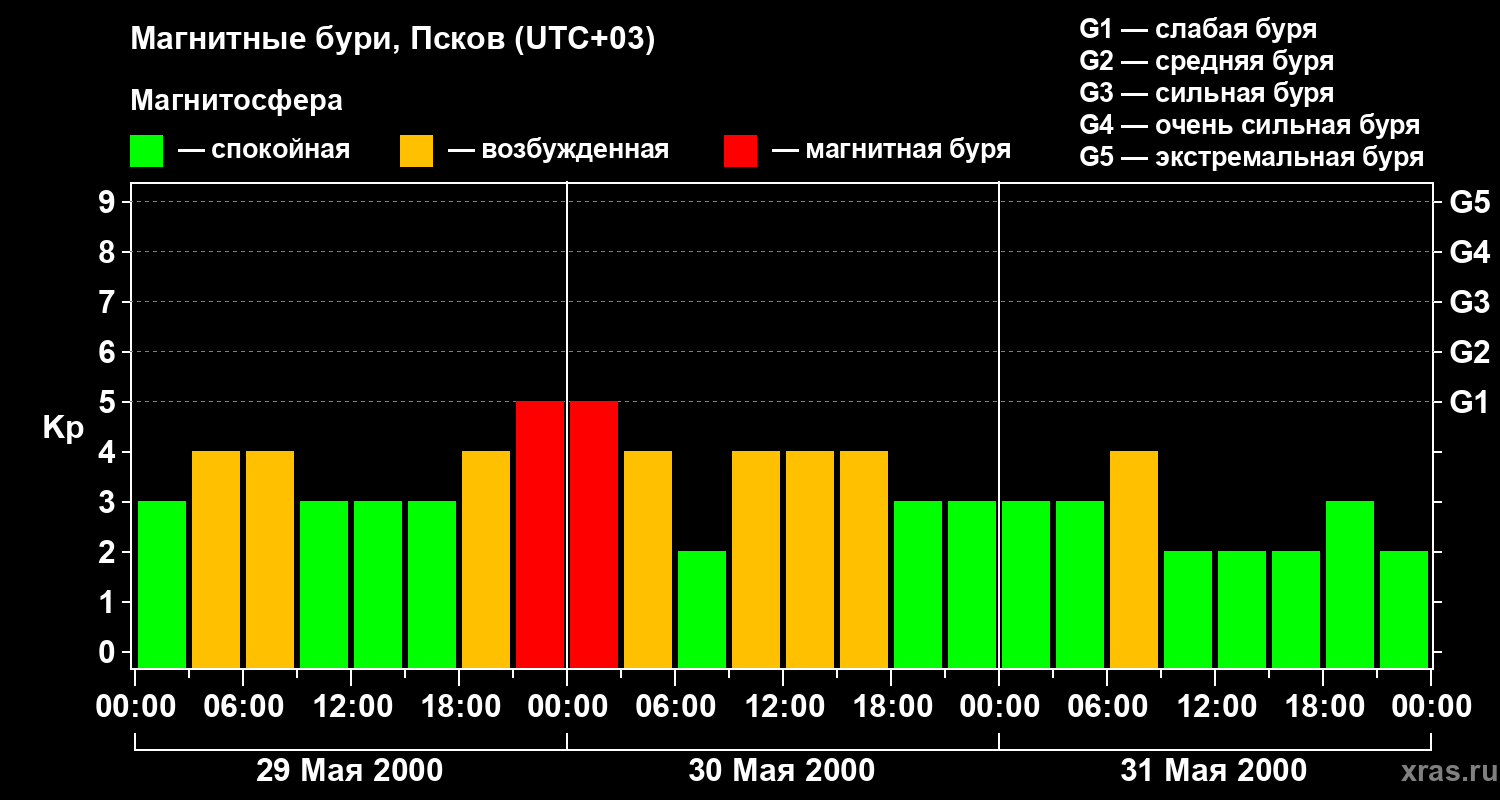Click the Kp axis label
The width and height of the screenshot is (1500, 800).
click(63, 428)
